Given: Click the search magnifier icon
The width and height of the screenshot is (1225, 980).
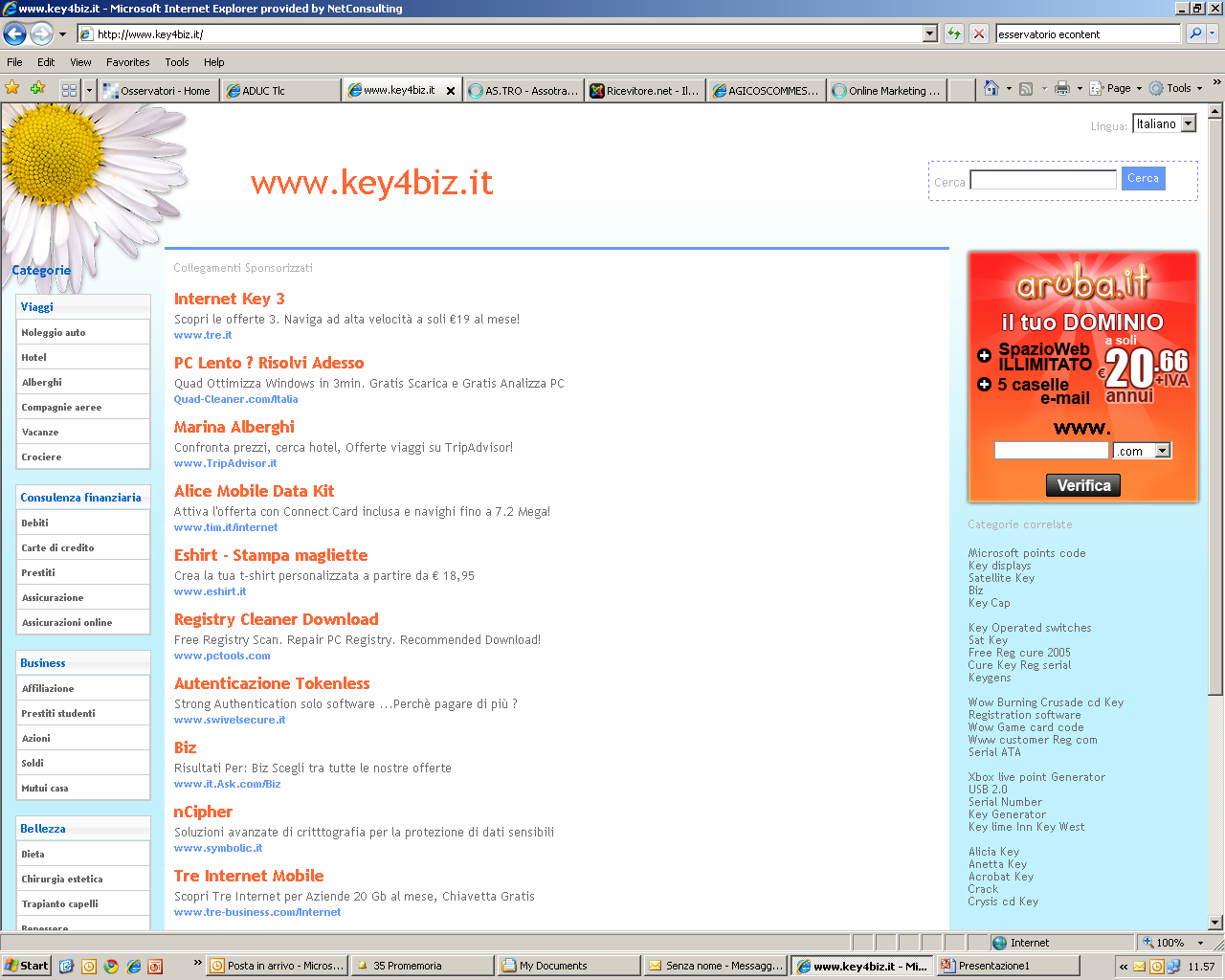Looking at the screenshot, I should coord(1195,33).
